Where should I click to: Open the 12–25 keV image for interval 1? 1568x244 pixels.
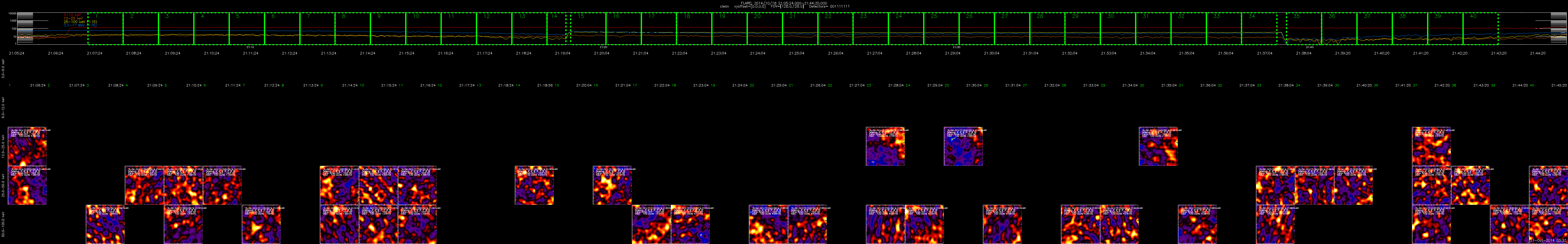(27, 146)
